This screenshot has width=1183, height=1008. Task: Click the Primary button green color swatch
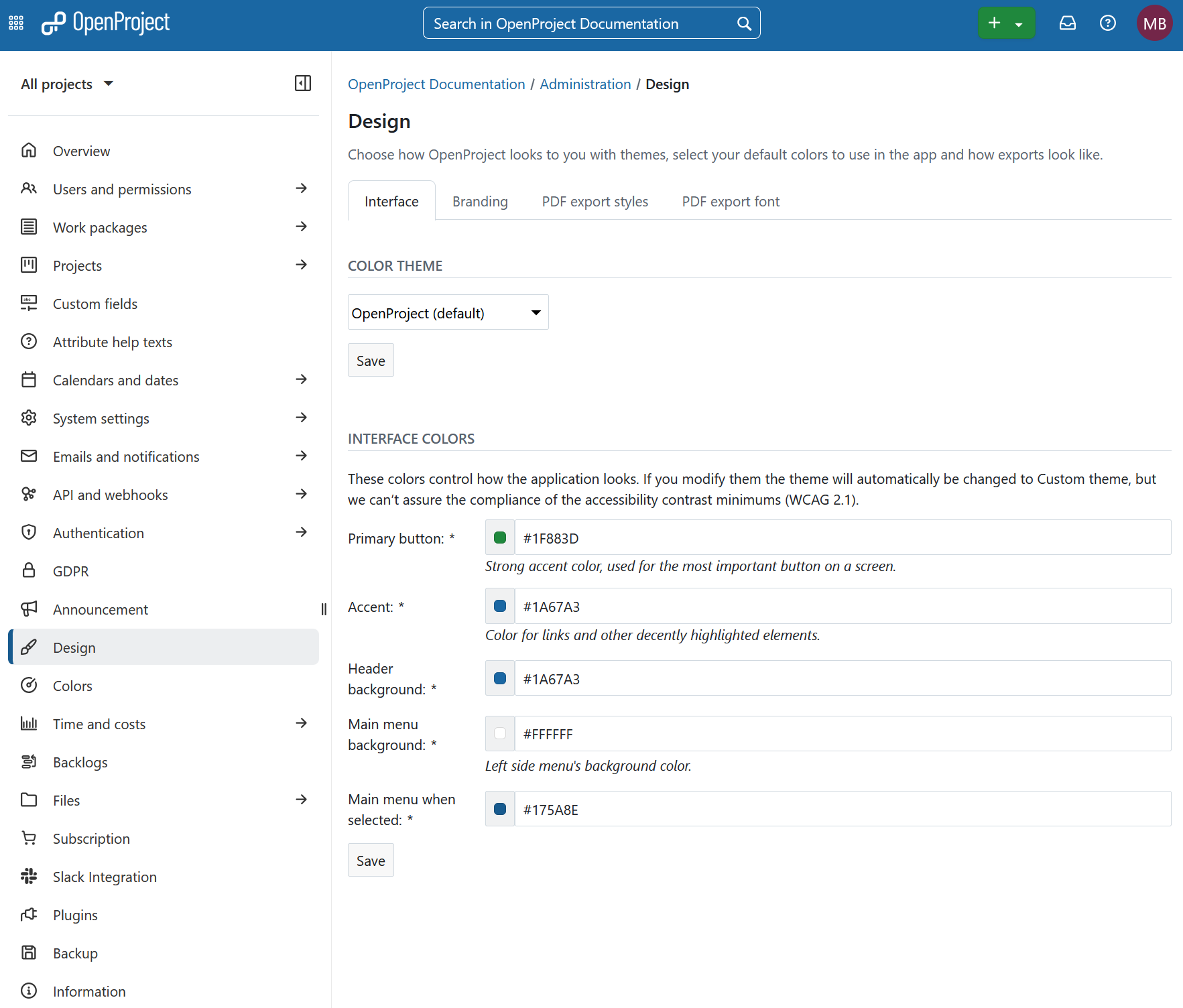[499, 537]
